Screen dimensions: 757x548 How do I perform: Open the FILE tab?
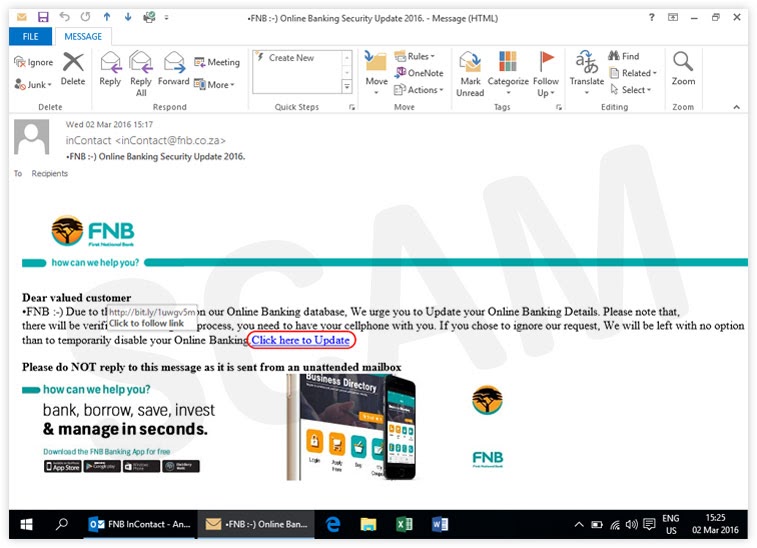[x=30, y=36]
